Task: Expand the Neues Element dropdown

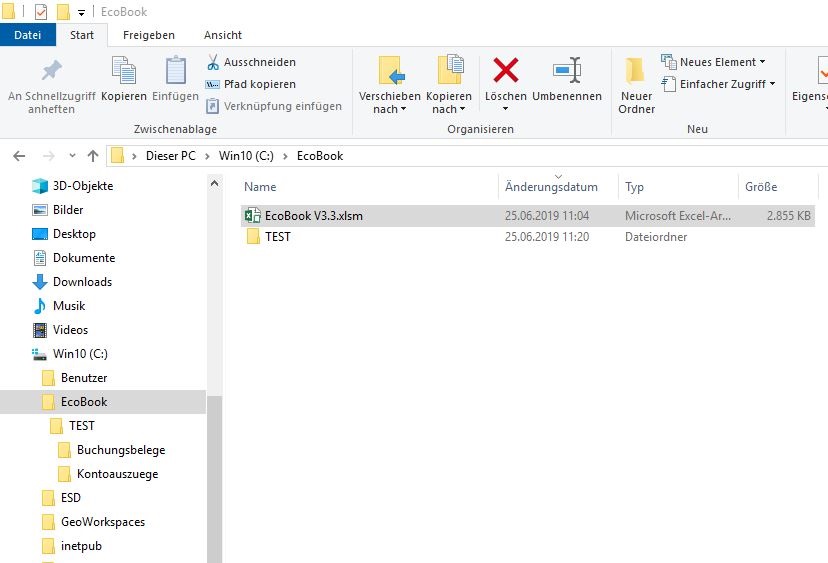Action: tap(713, 62)
